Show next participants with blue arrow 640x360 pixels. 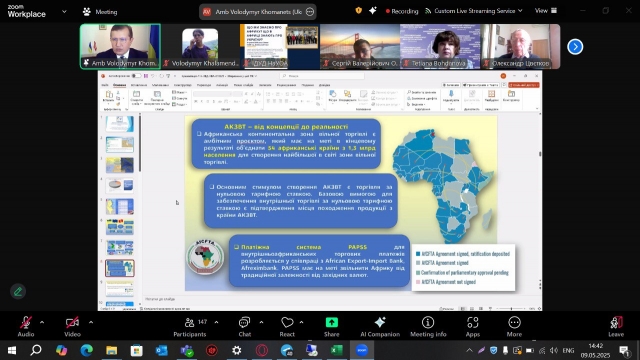click(x=575, y=47)
